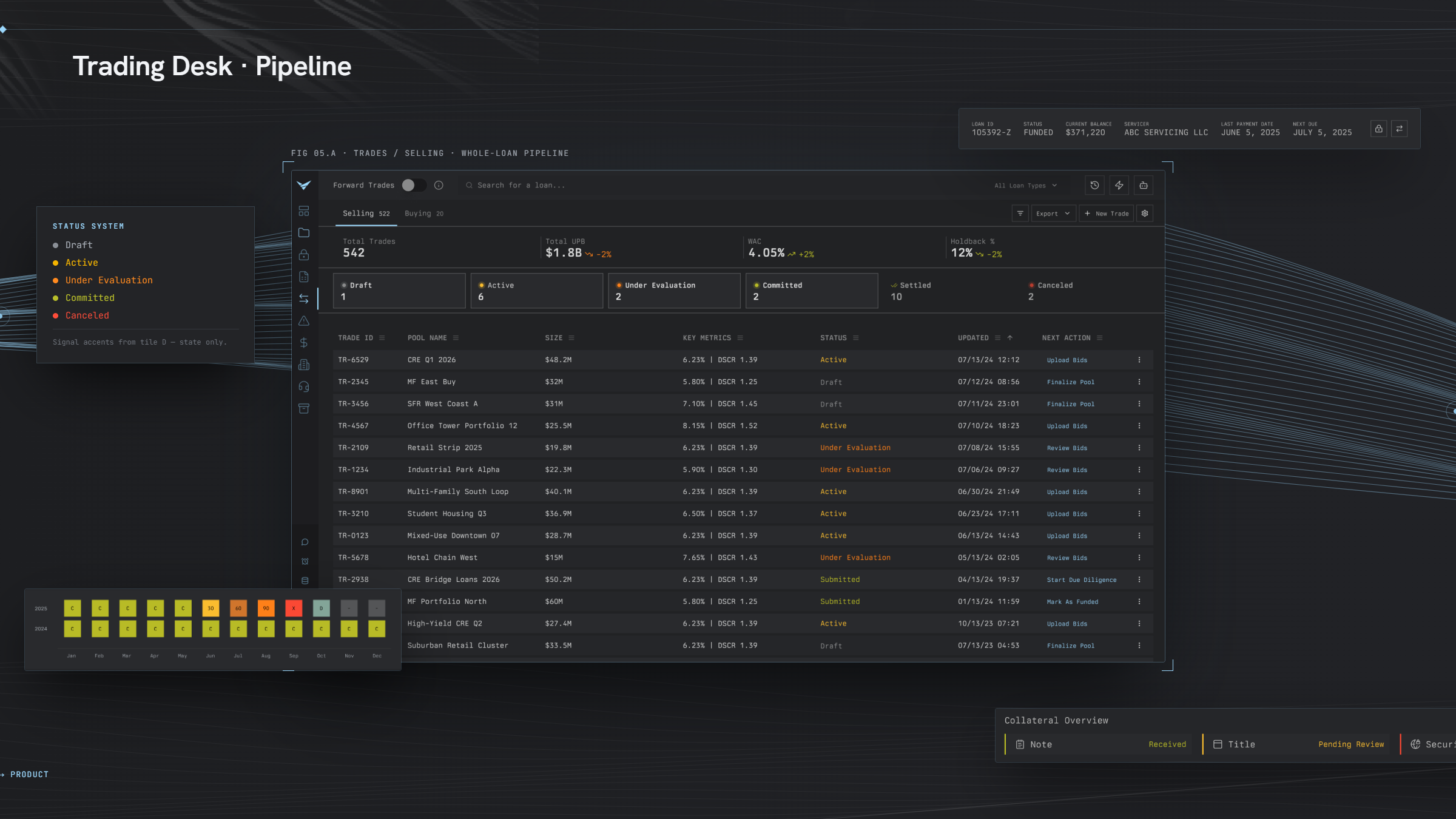Click the 30 cell for Jun 2025
The image size is (1456, 819).
pos(211,608)
